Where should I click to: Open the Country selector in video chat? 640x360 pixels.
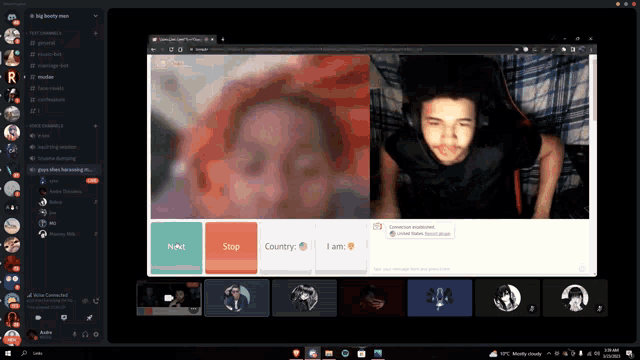point(286,247)
